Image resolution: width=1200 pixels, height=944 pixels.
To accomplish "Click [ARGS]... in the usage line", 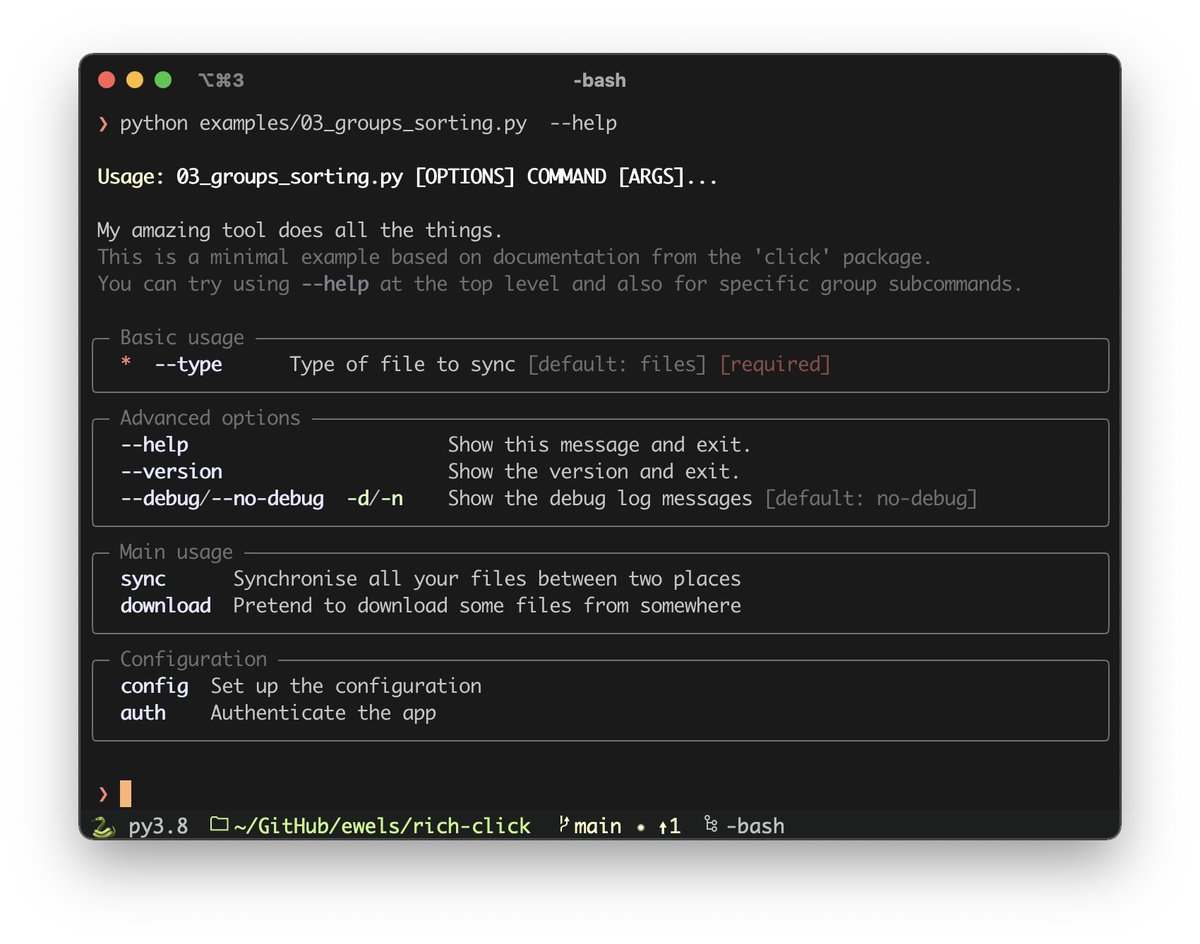I will (668, 177).
